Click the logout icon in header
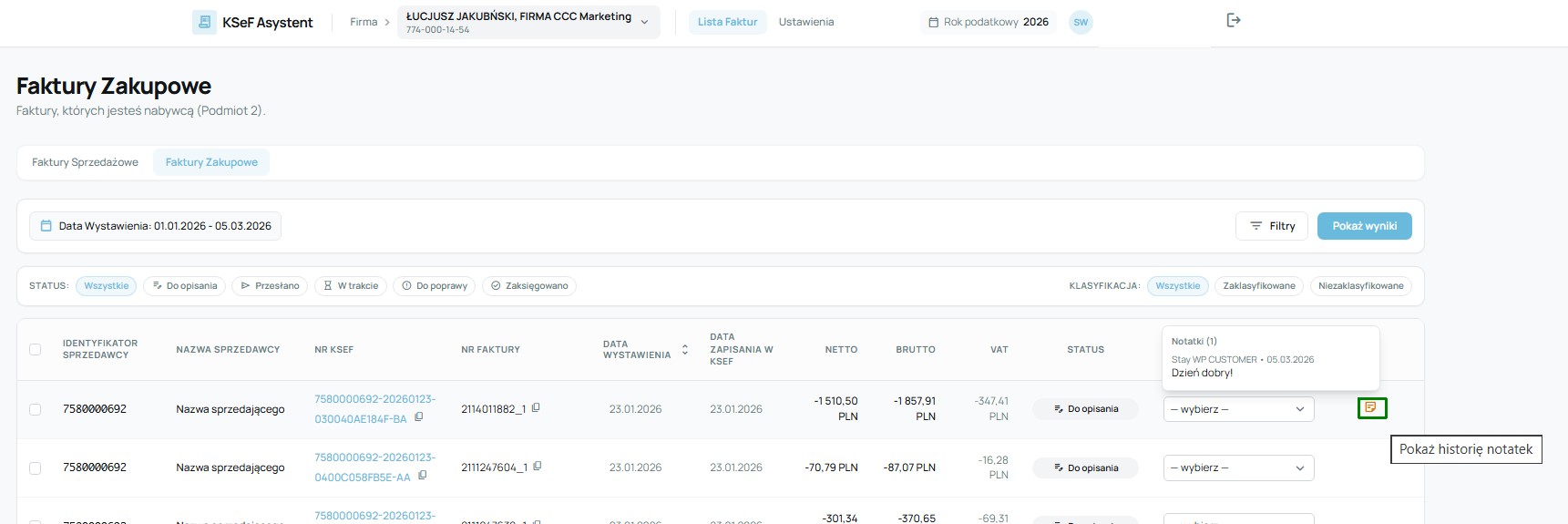Image resolution: width=1568 pixels, height=524 pixels. pos(1234,20)
